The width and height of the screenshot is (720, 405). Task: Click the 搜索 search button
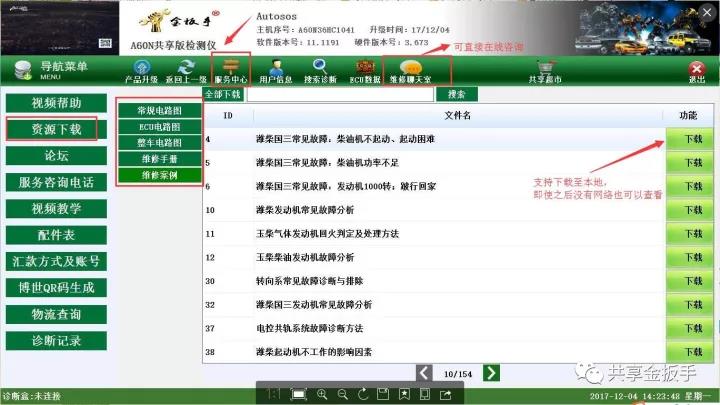coord(456,94)
